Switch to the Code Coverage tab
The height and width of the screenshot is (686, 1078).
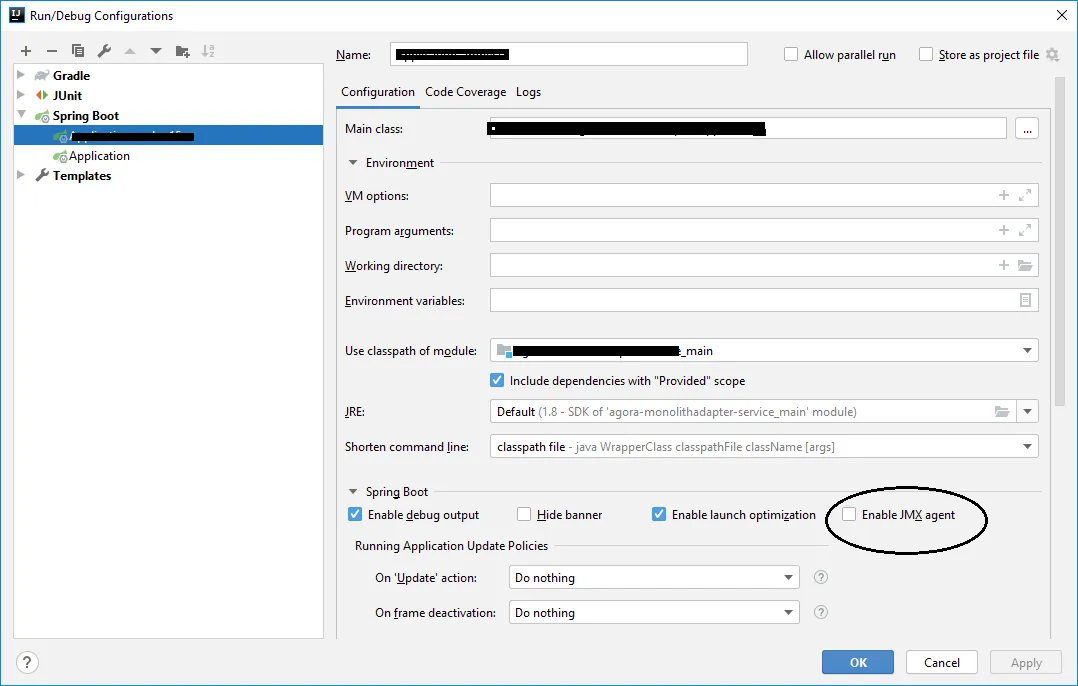(465, 91)
